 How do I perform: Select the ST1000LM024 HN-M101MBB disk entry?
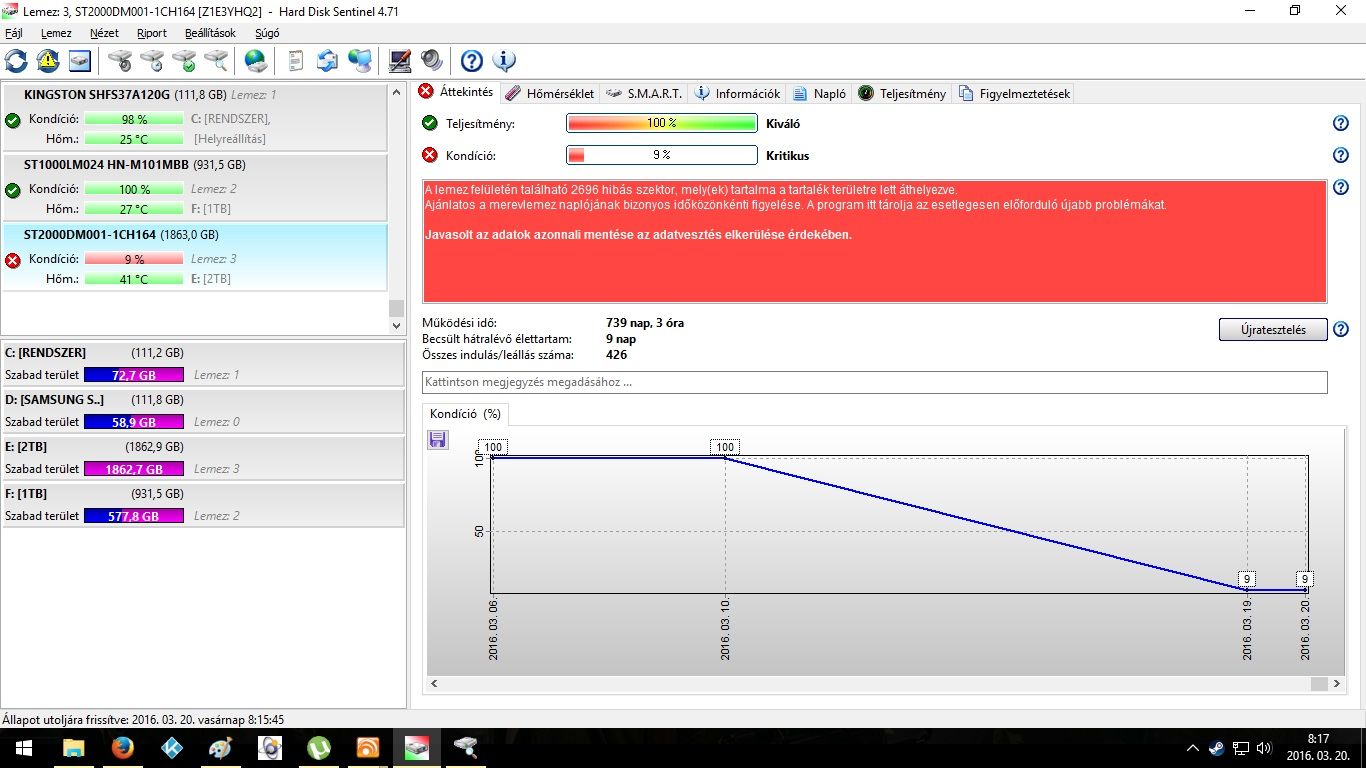click(195, 187)
